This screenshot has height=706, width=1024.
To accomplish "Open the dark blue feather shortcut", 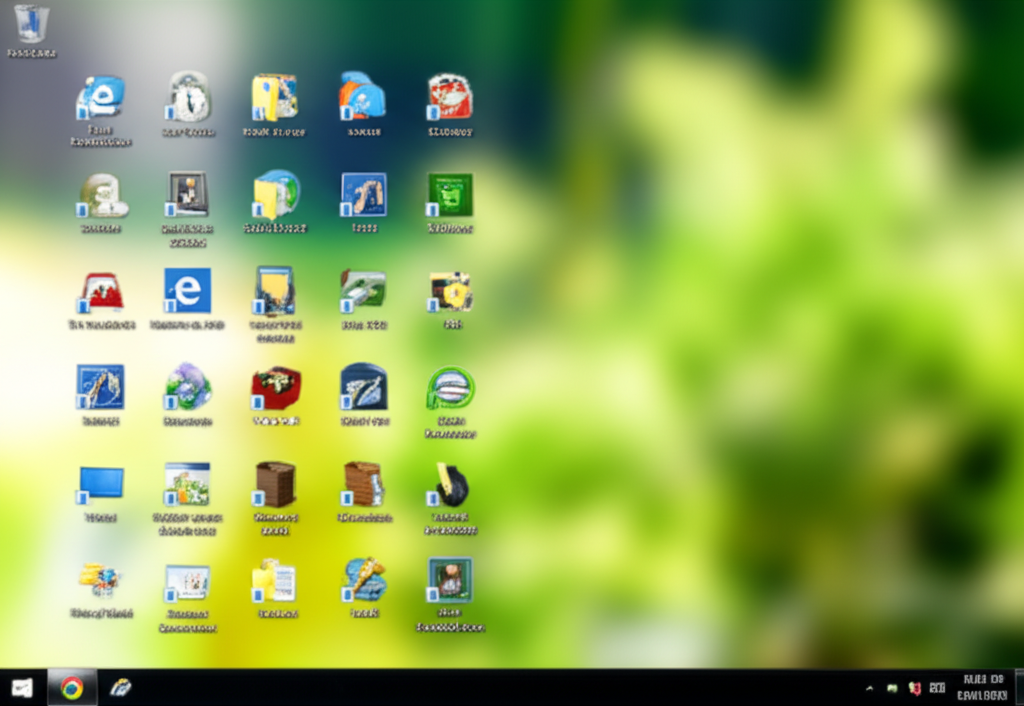I will point(363,387).
